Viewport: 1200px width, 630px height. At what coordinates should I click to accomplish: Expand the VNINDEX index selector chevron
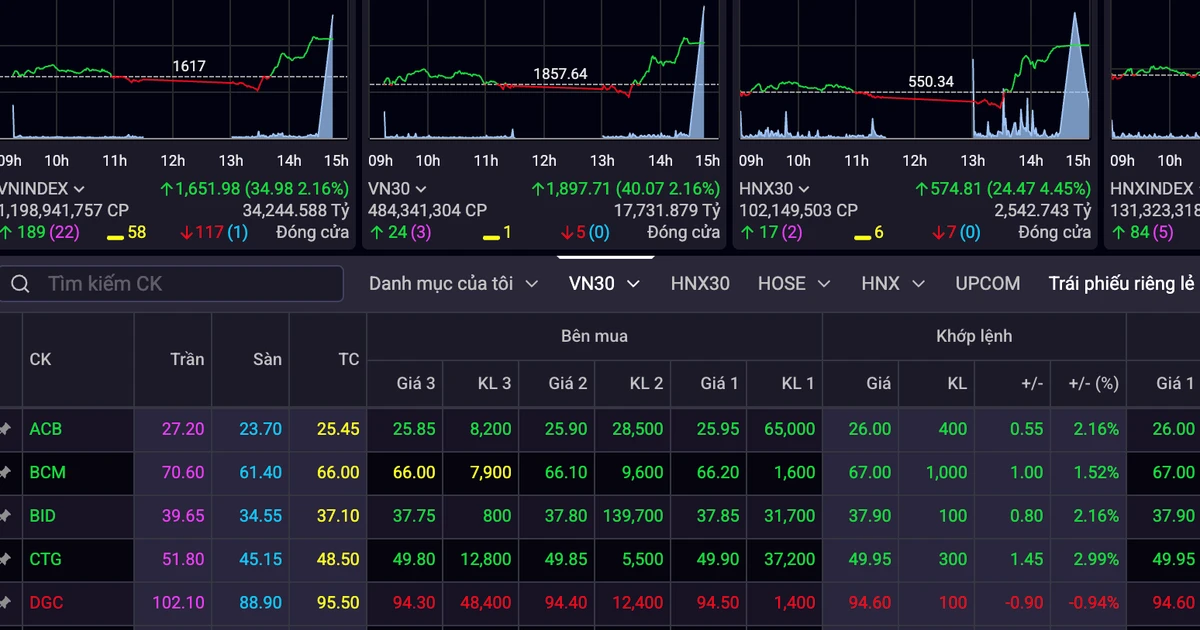[x=79, y=189]
